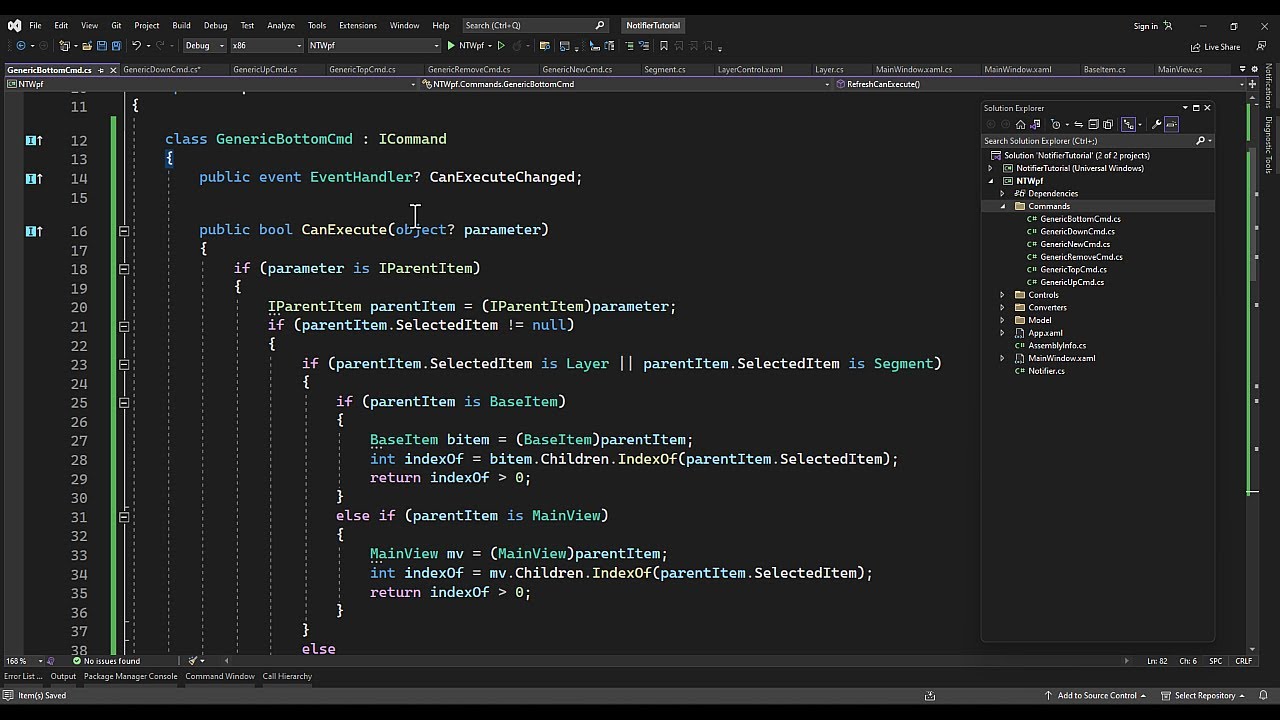The height and width of the screenshot is (720, 1280).
Task: Open the Git menu
Action: [116, 25]
